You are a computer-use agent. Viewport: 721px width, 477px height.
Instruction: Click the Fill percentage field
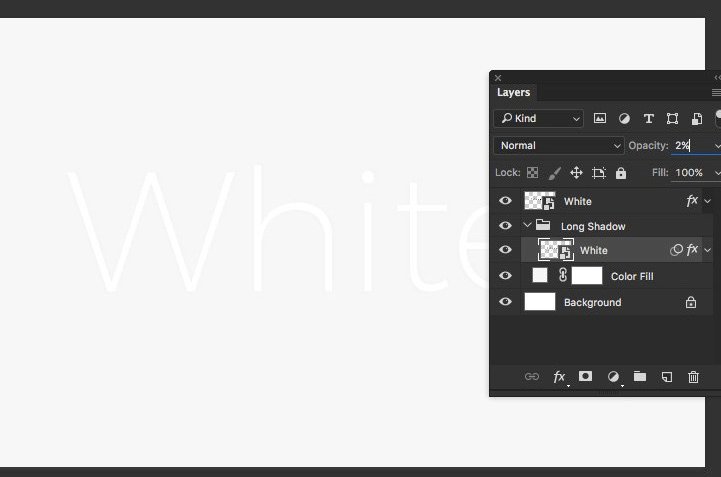[x=689, y=173]
